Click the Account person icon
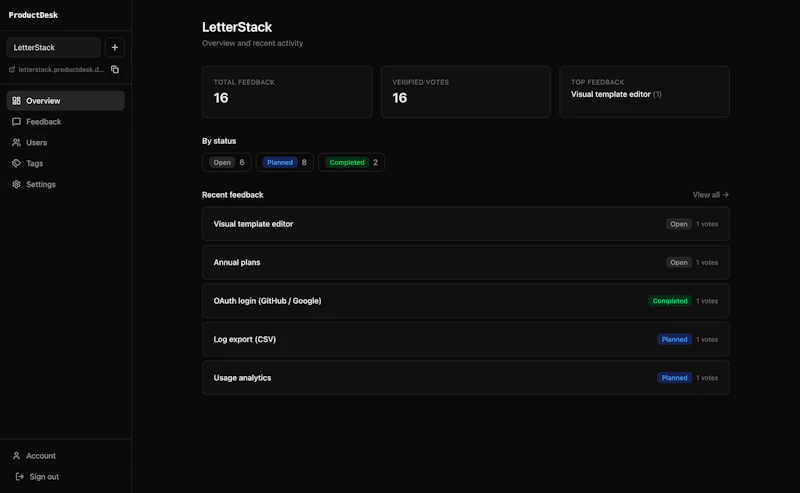800x493 pixels. [16, 456]
